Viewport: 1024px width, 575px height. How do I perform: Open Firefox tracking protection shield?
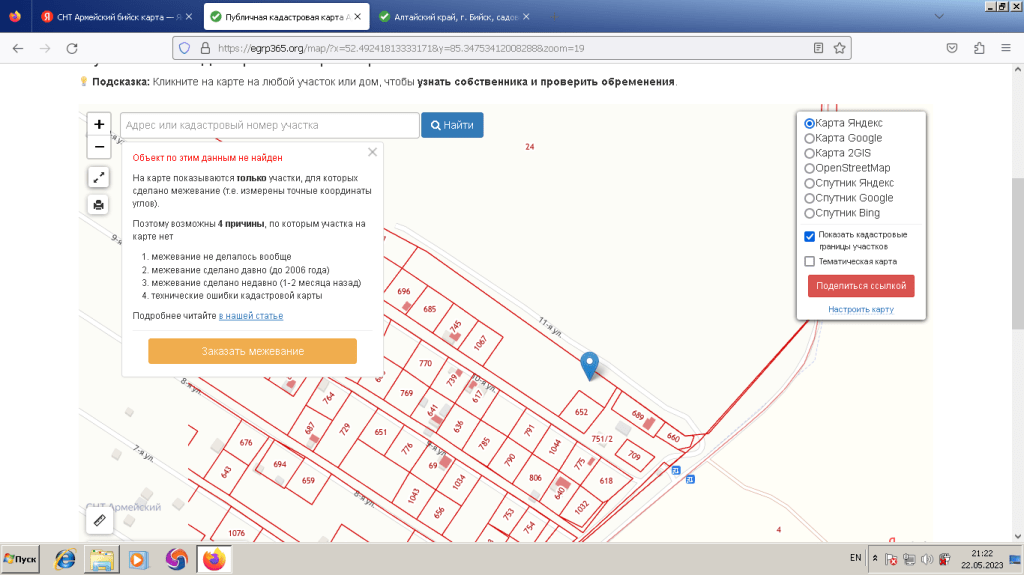tap(185, 48)
